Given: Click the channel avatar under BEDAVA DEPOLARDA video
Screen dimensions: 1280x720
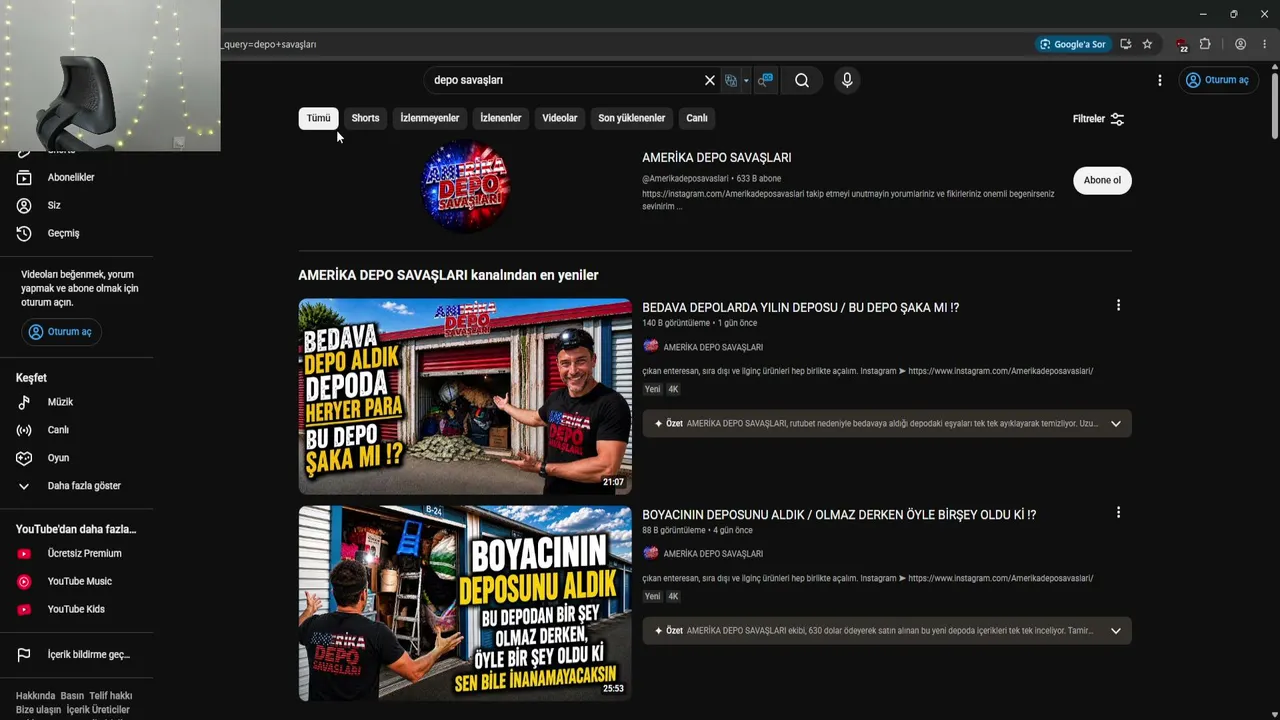Looking at the screenshot, I should click(651, 346).
